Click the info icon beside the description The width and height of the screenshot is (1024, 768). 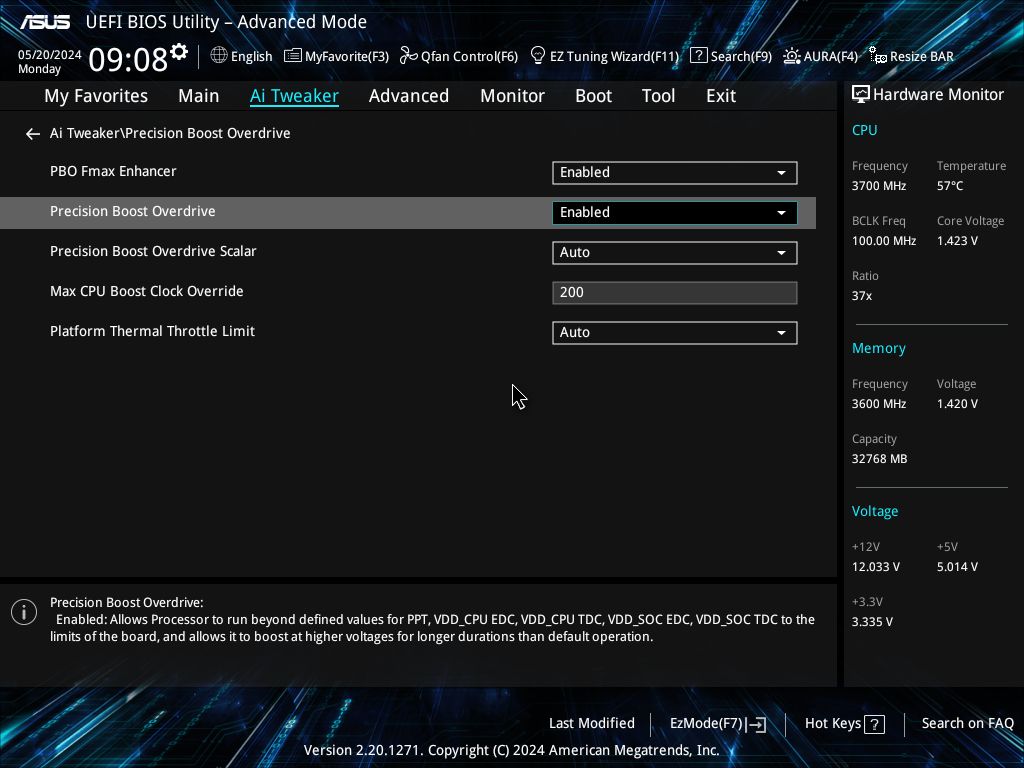point(24,612)
